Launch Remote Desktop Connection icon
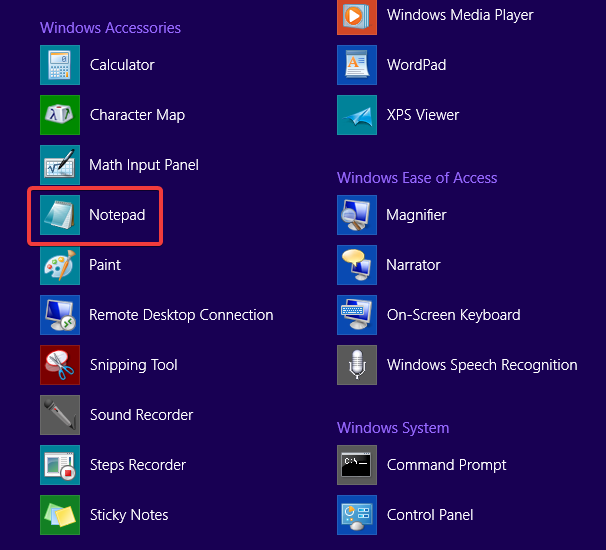Screen dimensions: 606x550 60,315
